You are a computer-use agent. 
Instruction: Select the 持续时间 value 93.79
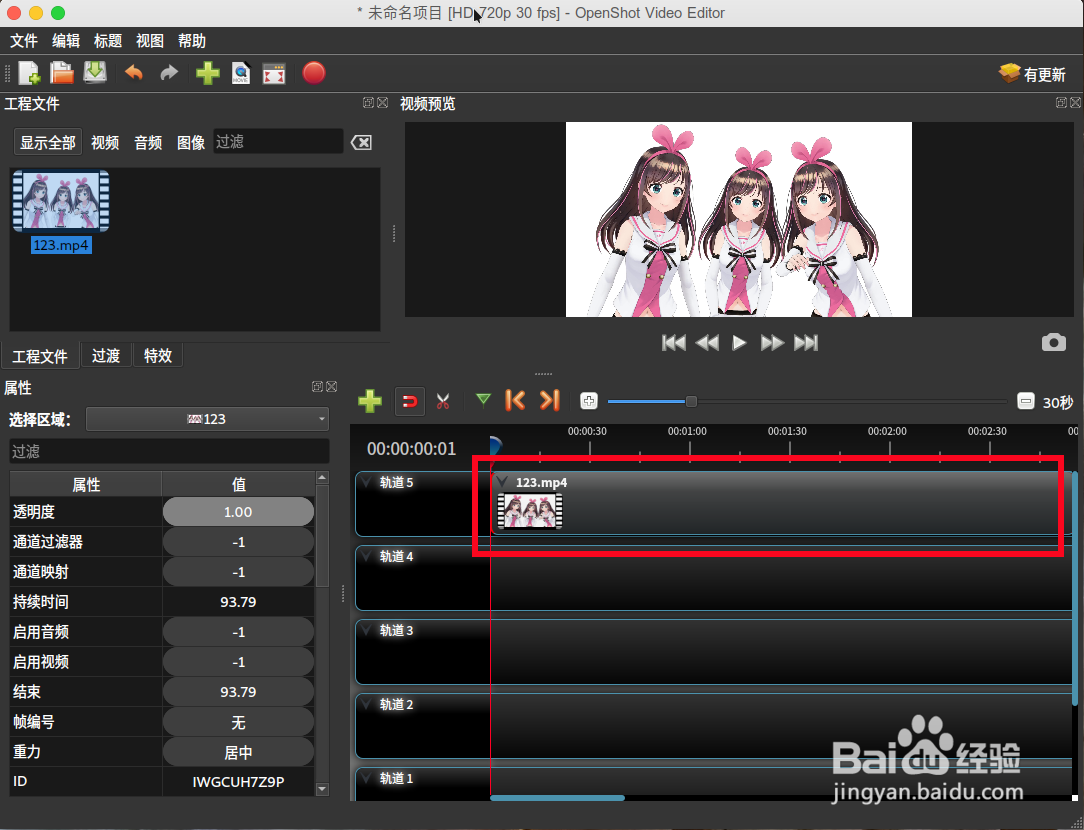point(238,602)
